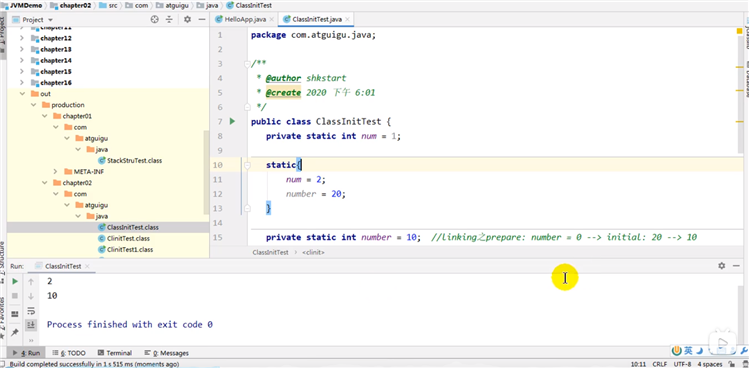This screenshot has height=368, width=749.
Task: Expand chapter13 module in tree
Action: (21, 49)
